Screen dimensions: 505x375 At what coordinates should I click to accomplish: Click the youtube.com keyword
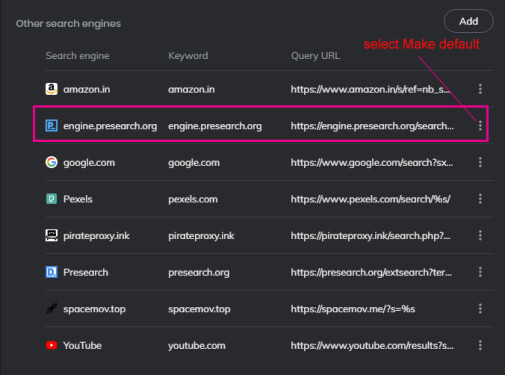click(x=197, y=346)
